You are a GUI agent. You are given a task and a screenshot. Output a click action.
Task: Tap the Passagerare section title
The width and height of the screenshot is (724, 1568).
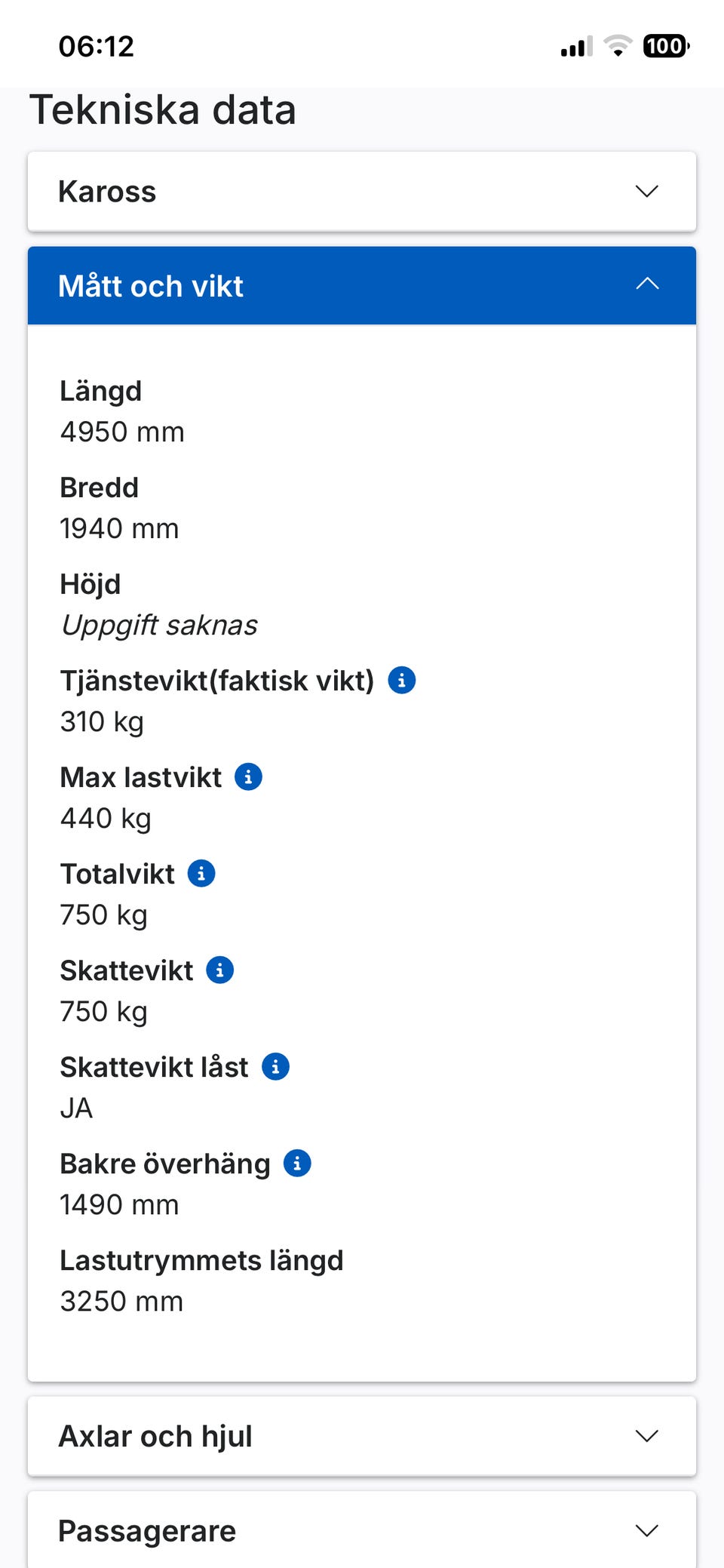pyautogui.click(x=147, y=1531)
